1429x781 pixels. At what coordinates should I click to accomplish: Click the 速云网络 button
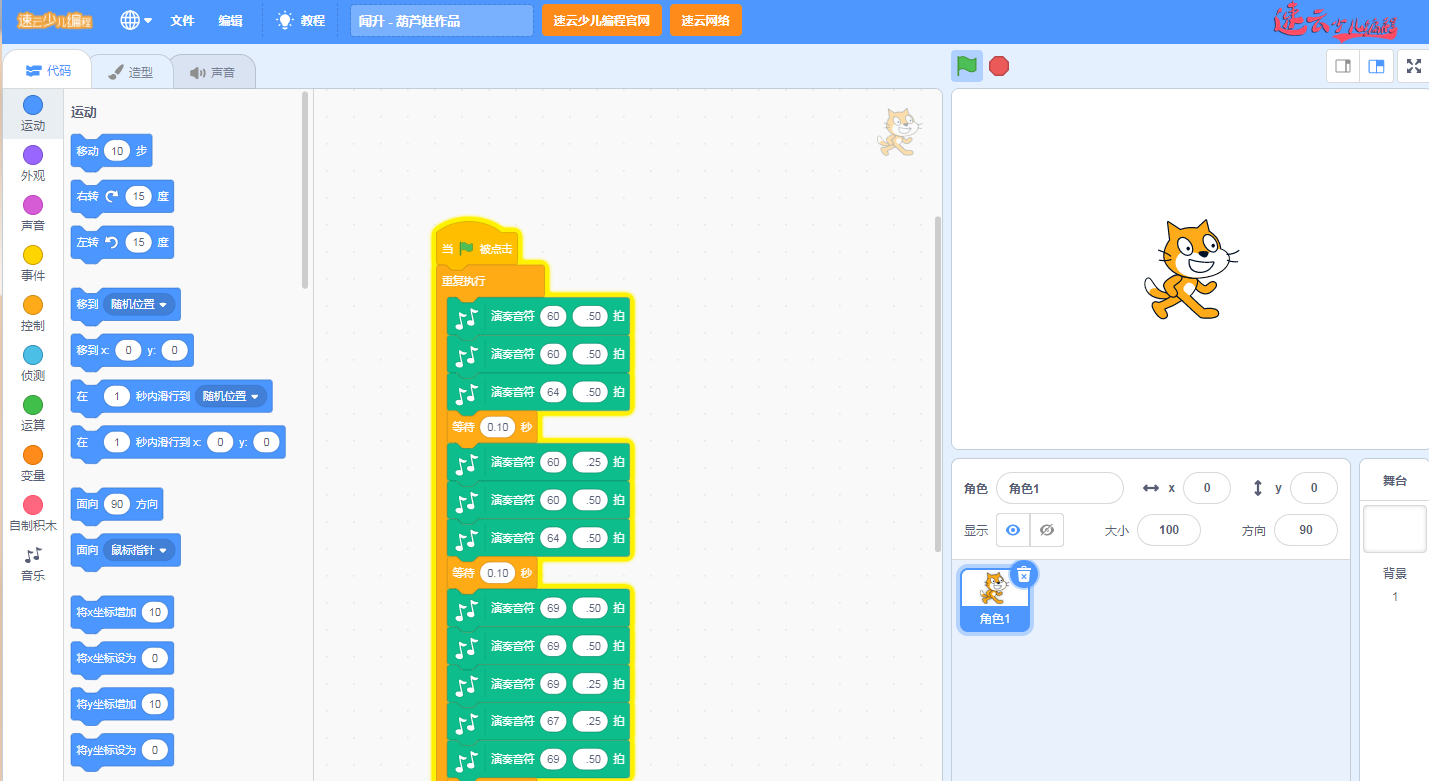(x=705, y=20)
